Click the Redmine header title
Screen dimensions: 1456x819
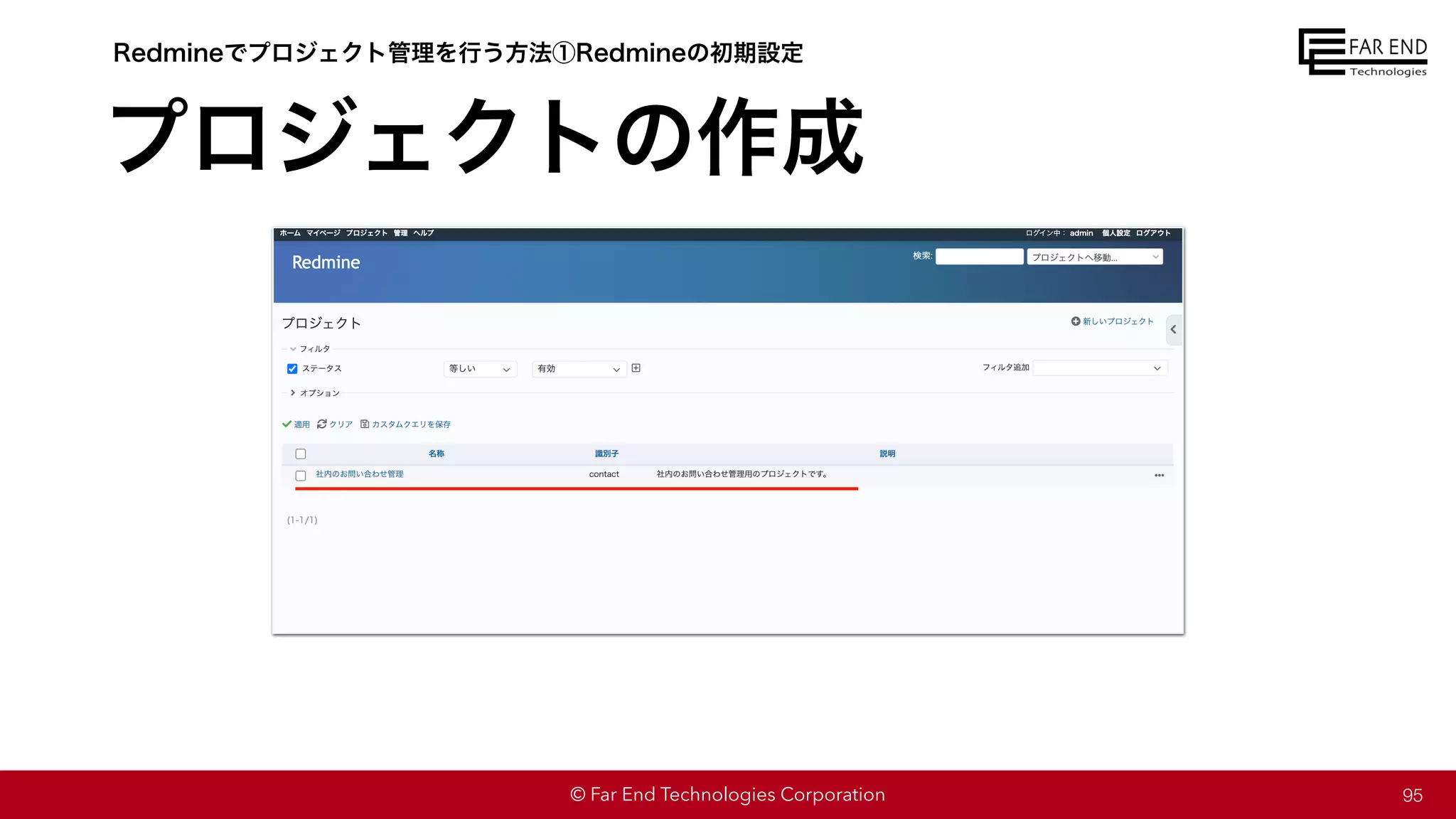[326, 262]
